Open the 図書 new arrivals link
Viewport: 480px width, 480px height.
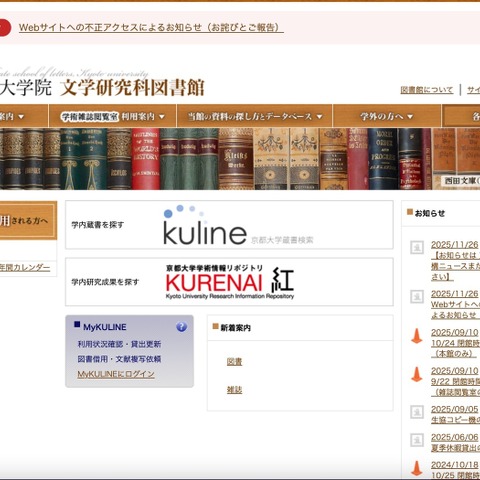(x=234, y=362)
